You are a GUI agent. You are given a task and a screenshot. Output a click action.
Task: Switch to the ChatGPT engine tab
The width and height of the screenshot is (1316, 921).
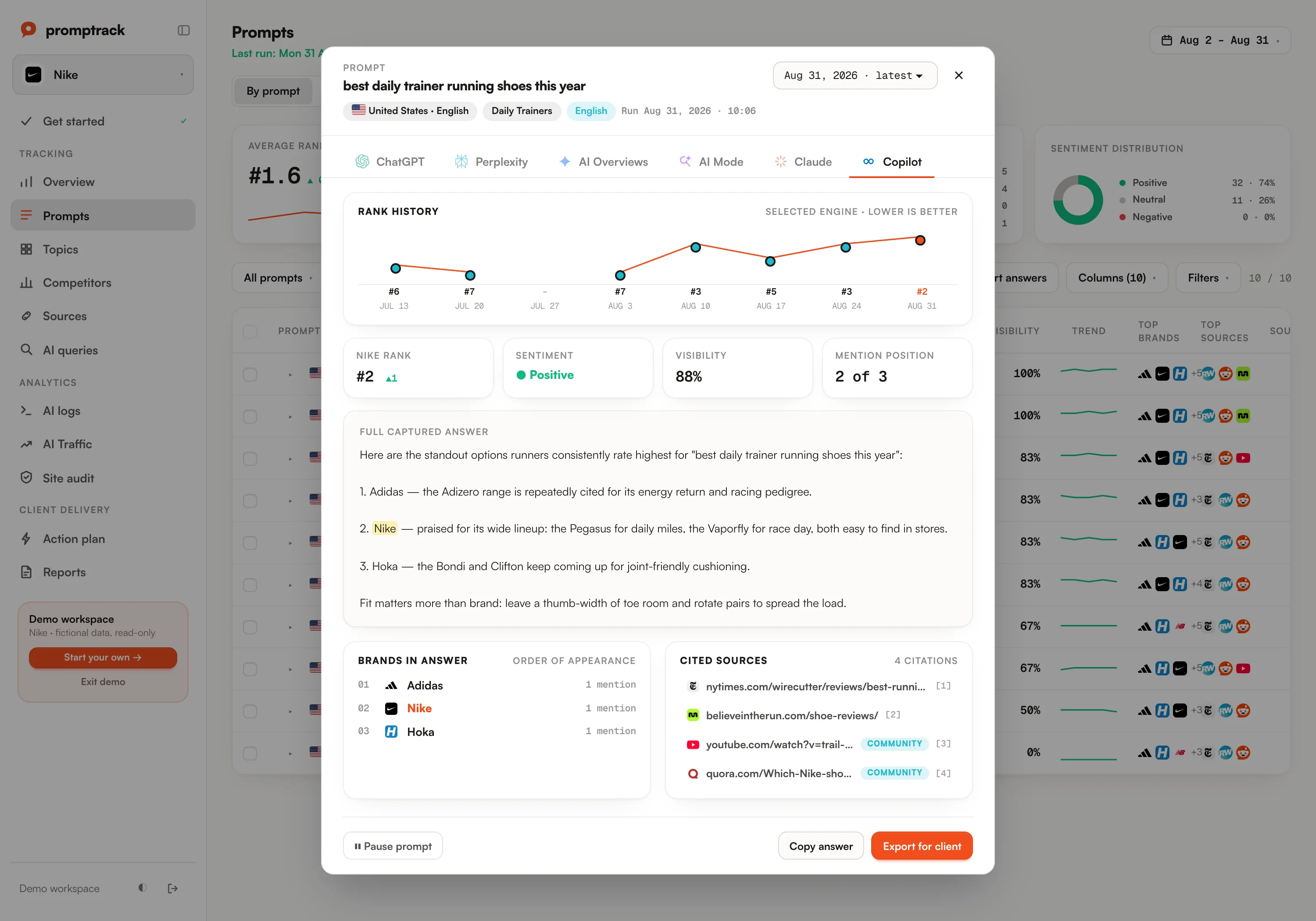coord(390,162)
